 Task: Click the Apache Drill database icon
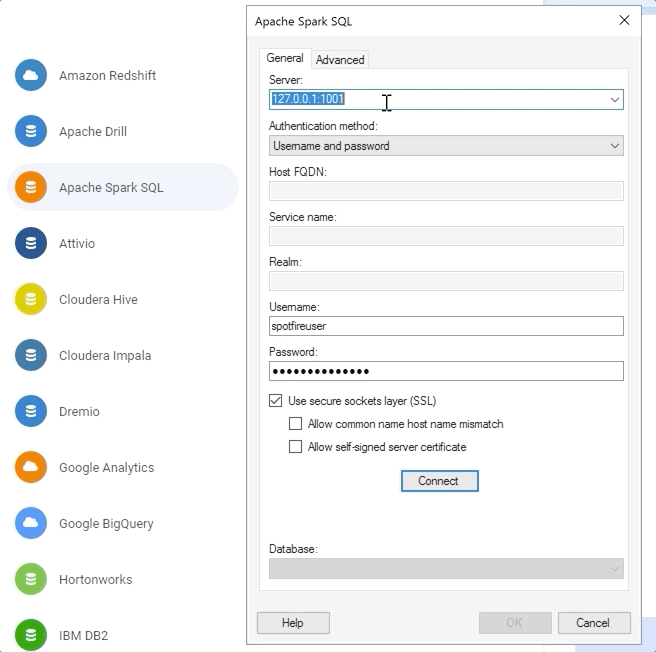pos(31,131)
